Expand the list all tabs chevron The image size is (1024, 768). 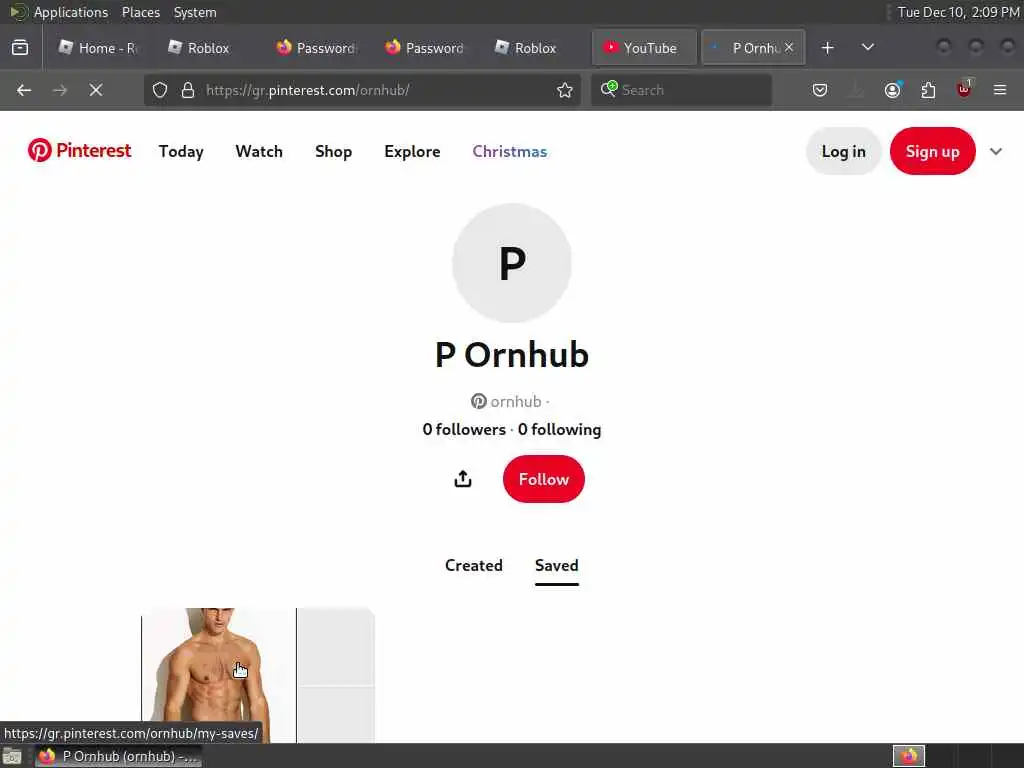click(x=868, y=48)
